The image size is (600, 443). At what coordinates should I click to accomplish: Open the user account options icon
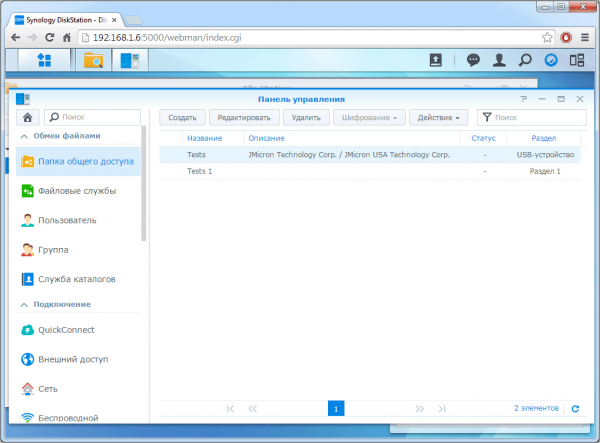pyautogui.click(x=500, y=60)
